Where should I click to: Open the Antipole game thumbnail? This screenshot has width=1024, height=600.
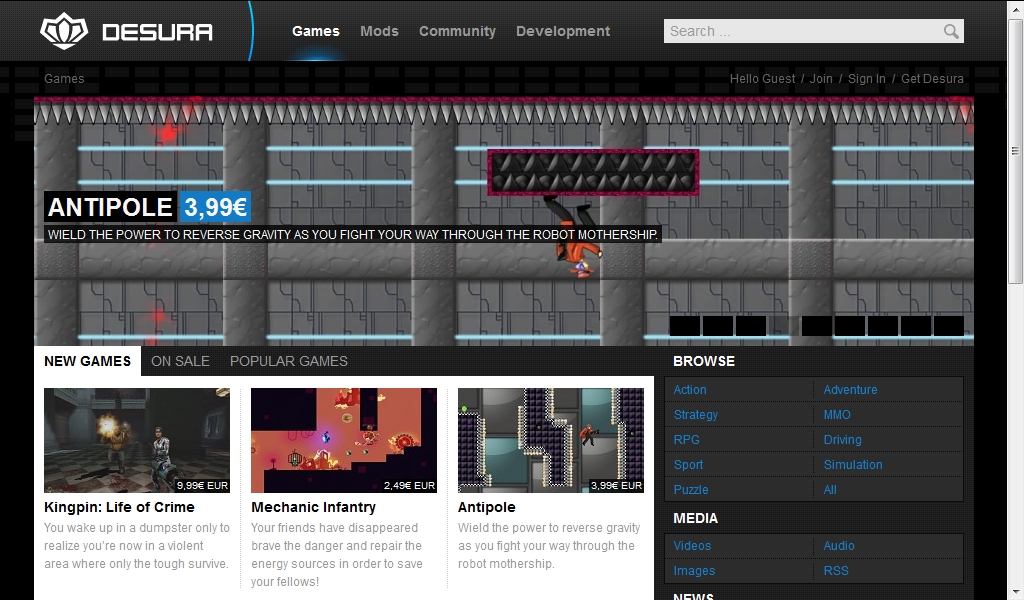(x=551, y=440)
